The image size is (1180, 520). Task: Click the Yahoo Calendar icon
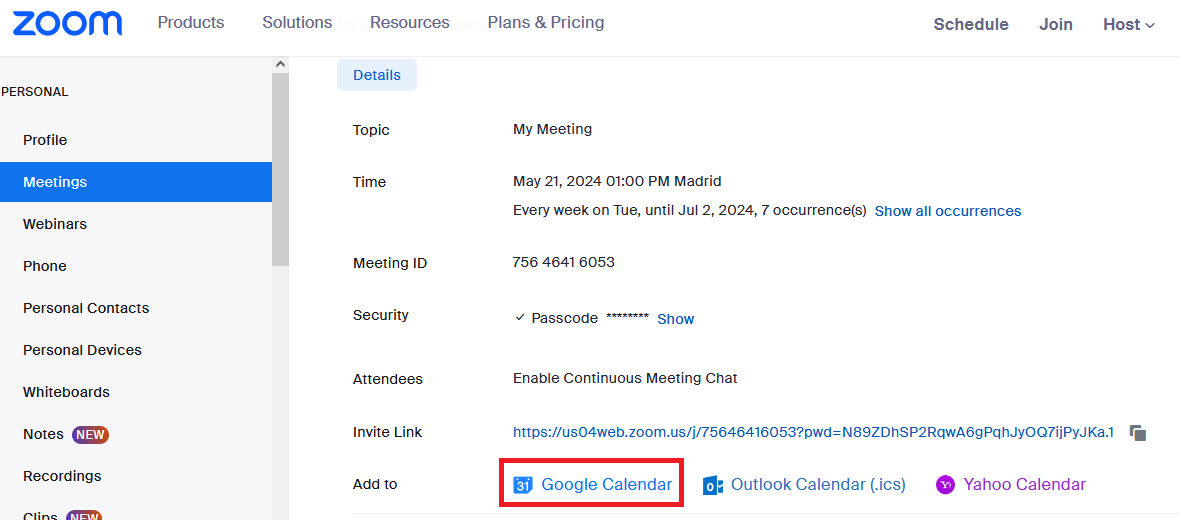click(945, 485)
